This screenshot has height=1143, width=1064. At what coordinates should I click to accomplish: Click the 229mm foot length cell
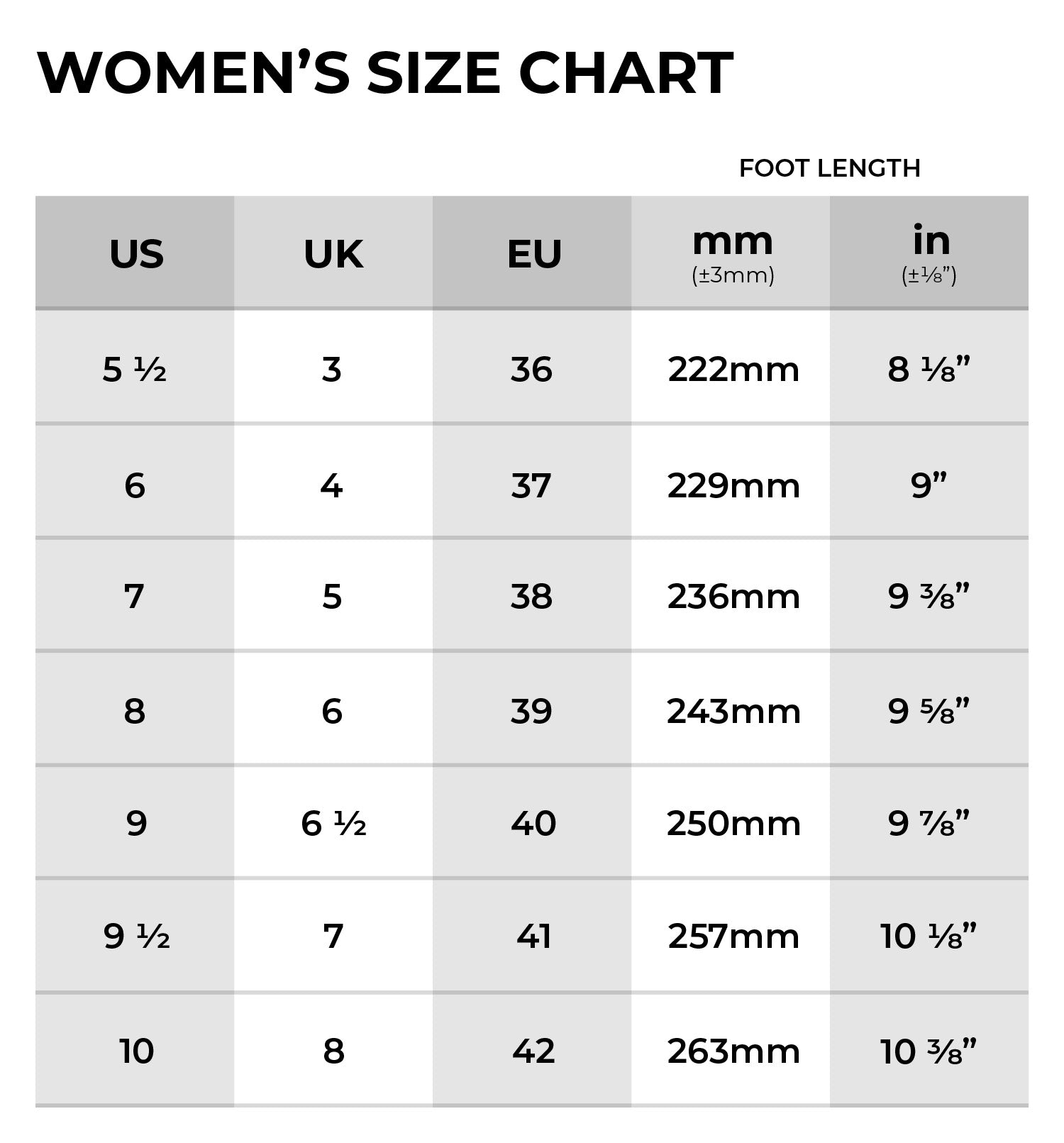pos(733,486)
